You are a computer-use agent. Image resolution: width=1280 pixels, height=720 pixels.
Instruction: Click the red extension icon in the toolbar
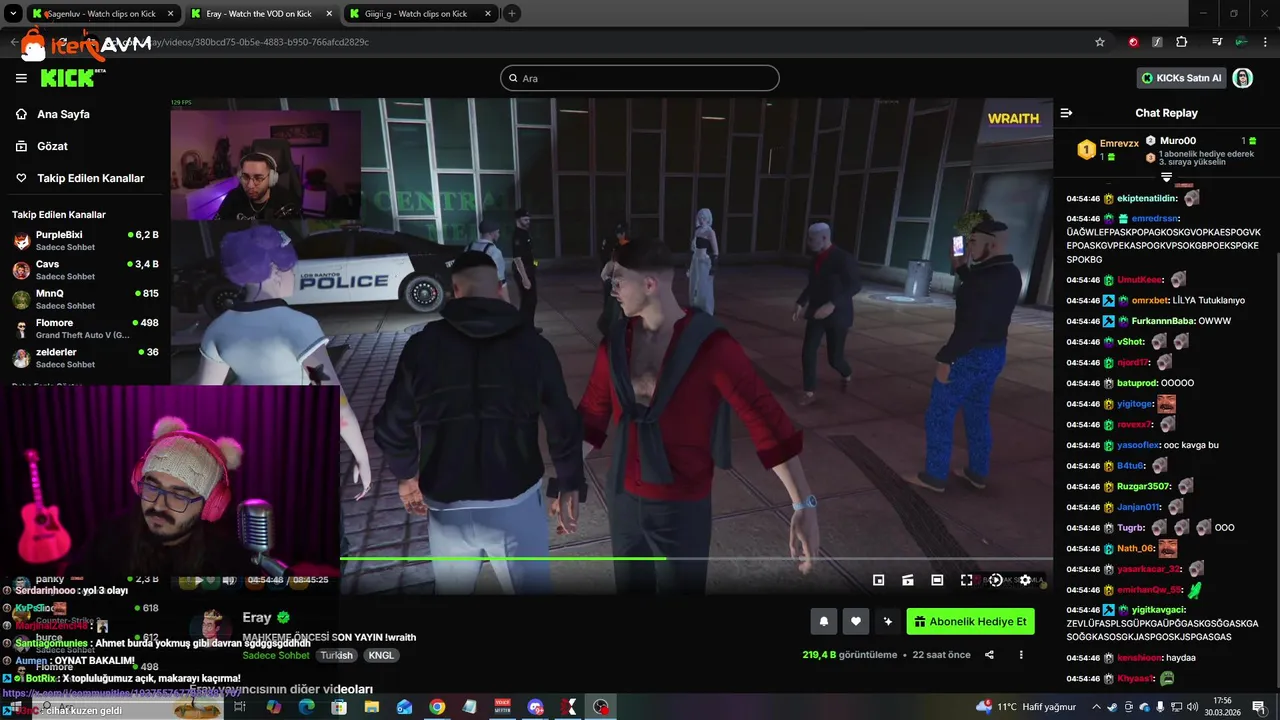point(1133,42)
